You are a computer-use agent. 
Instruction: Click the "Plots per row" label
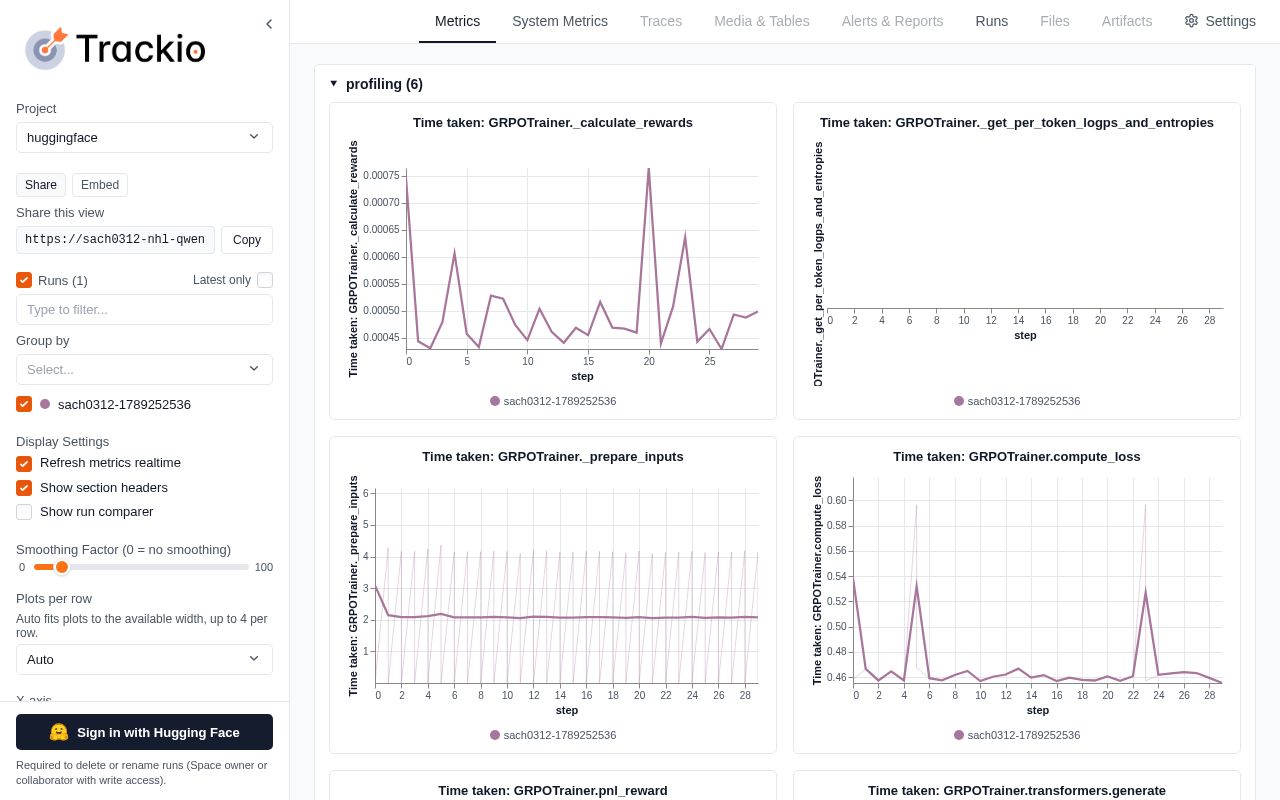click(54, 599)
